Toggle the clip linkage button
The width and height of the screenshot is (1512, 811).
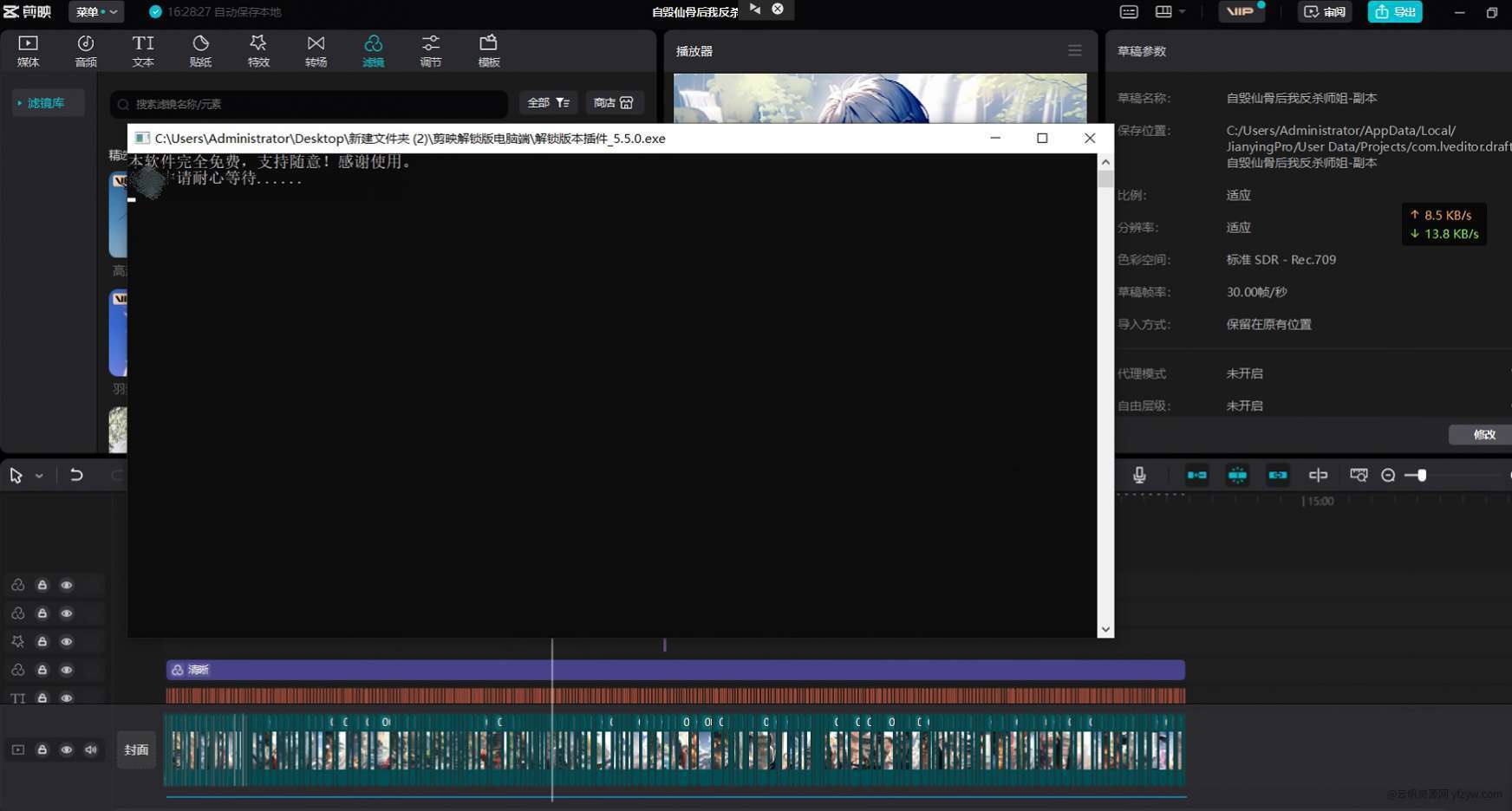pyautogui.click(x=1278, y=475)
